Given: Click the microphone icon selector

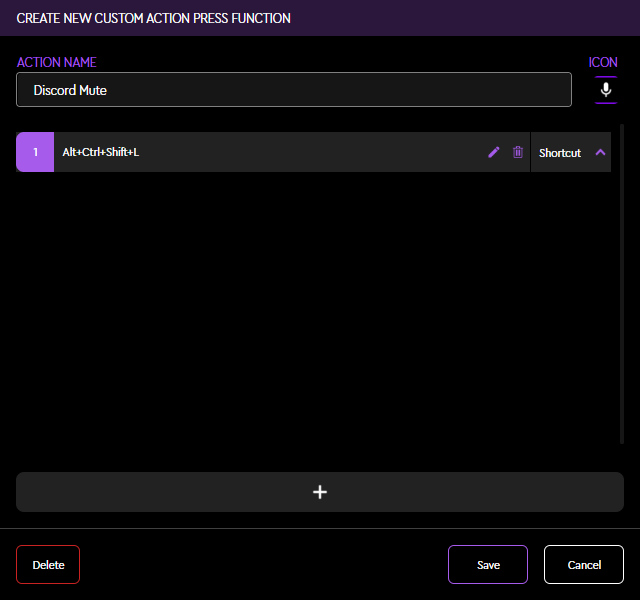Looking at the screenshot, I should click(606, 90).
